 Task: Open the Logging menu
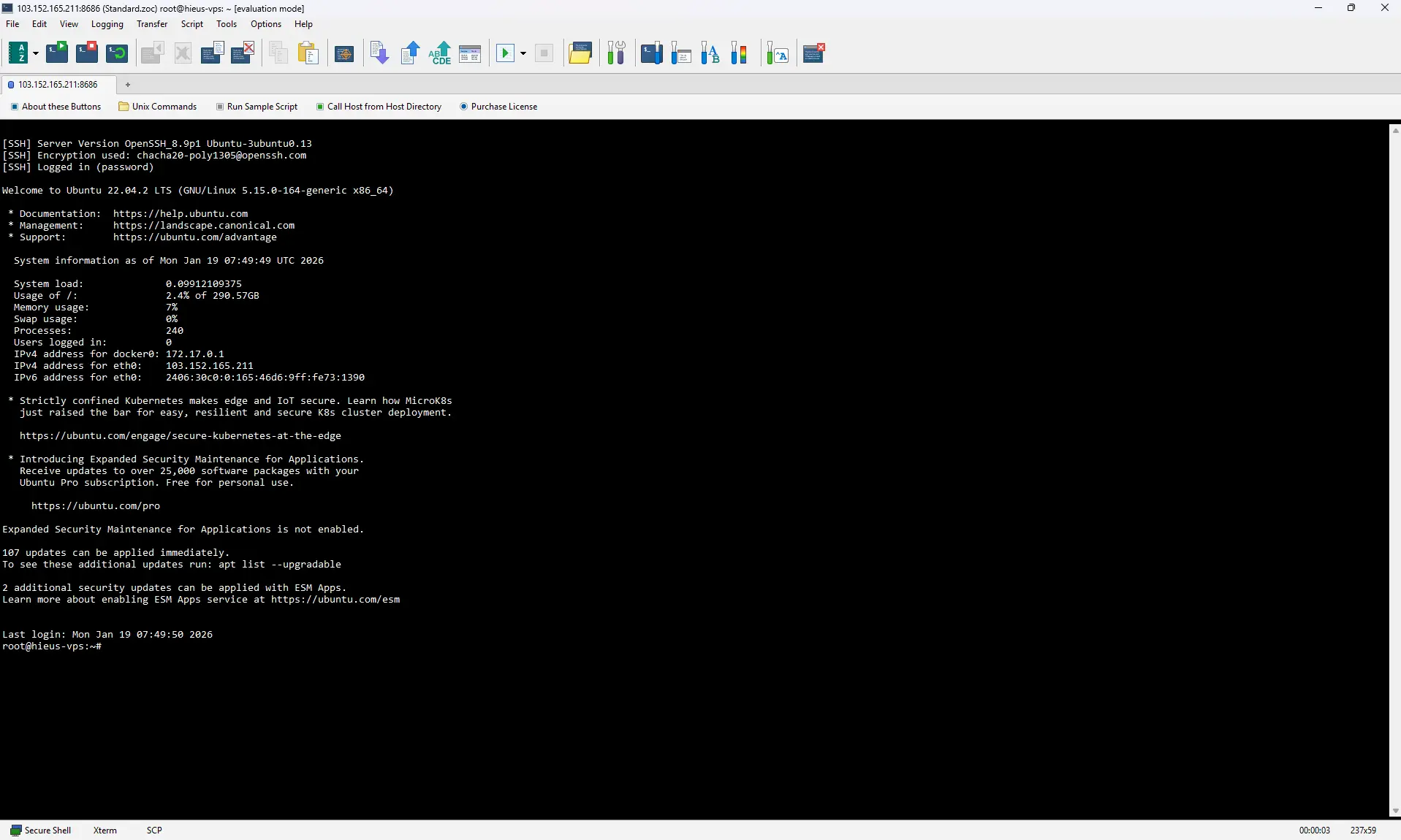pyautogui.click(x=107, y=24)
